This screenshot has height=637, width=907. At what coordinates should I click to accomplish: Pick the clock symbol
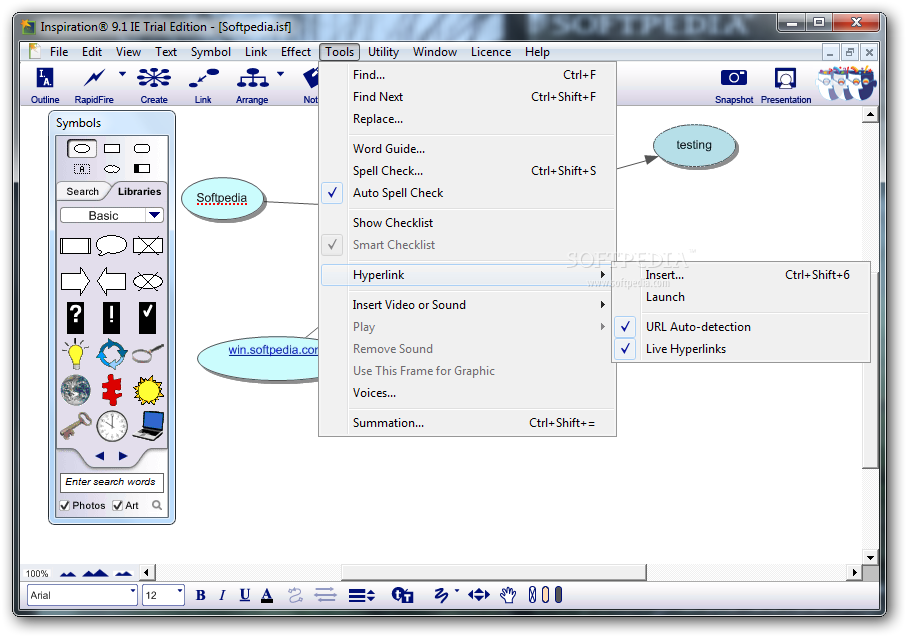[112, 426]
